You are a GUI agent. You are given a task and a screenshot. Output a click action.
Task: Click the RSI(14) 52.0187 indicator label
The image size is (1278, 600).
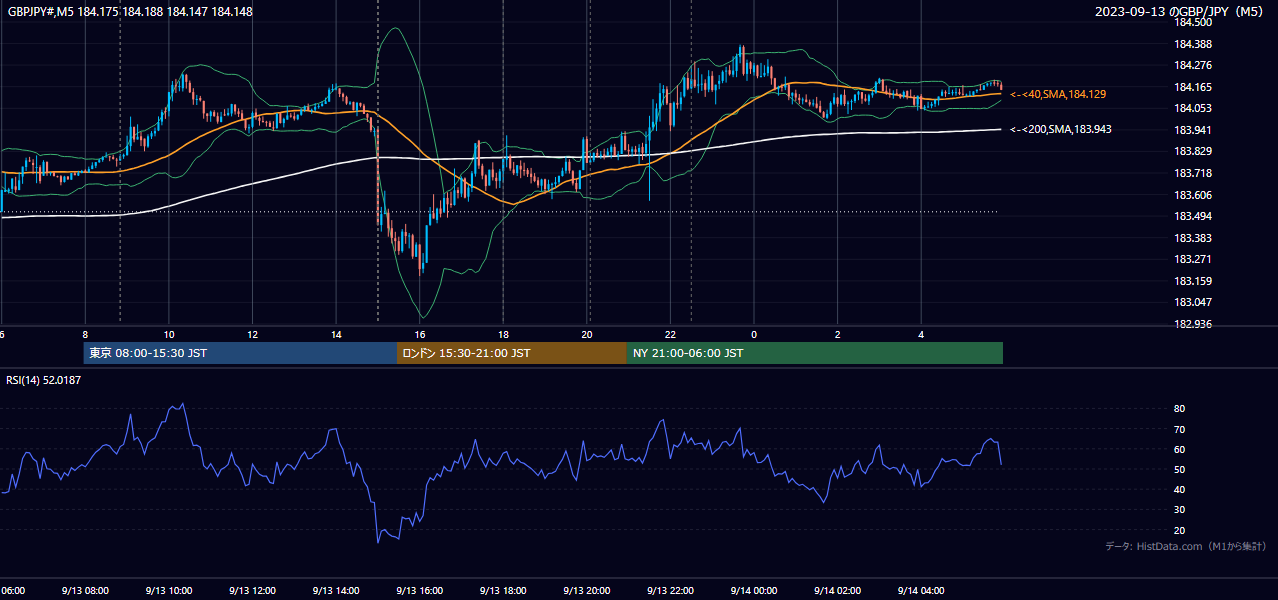coord(44,380)
